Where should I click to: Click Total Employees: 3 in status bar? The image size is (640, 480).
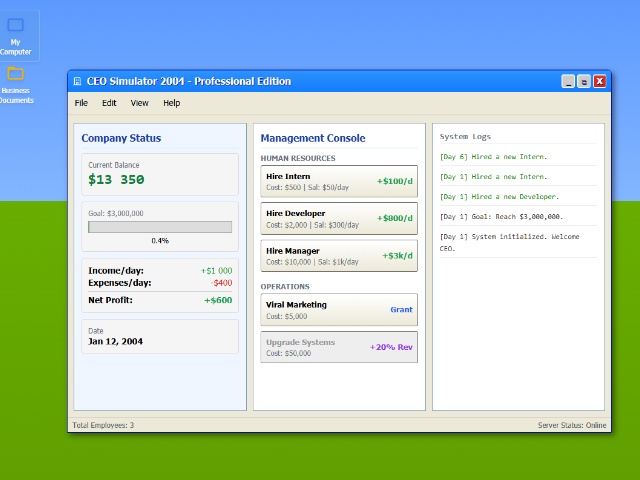click(103, 425)
